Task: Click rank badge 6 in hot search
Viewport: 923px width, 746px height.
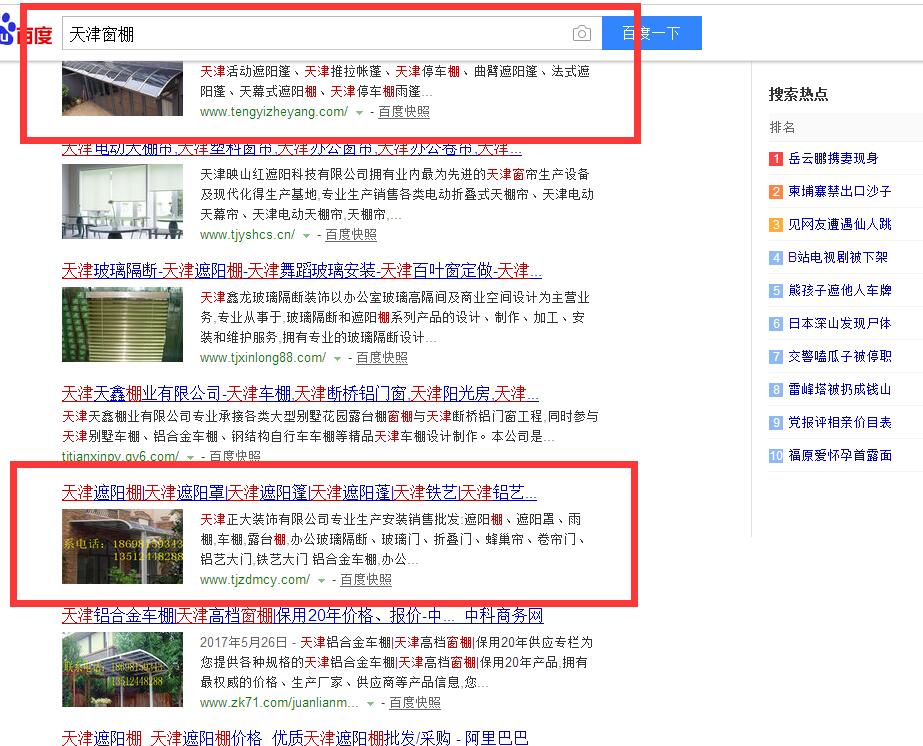Action: coord(776,324)
